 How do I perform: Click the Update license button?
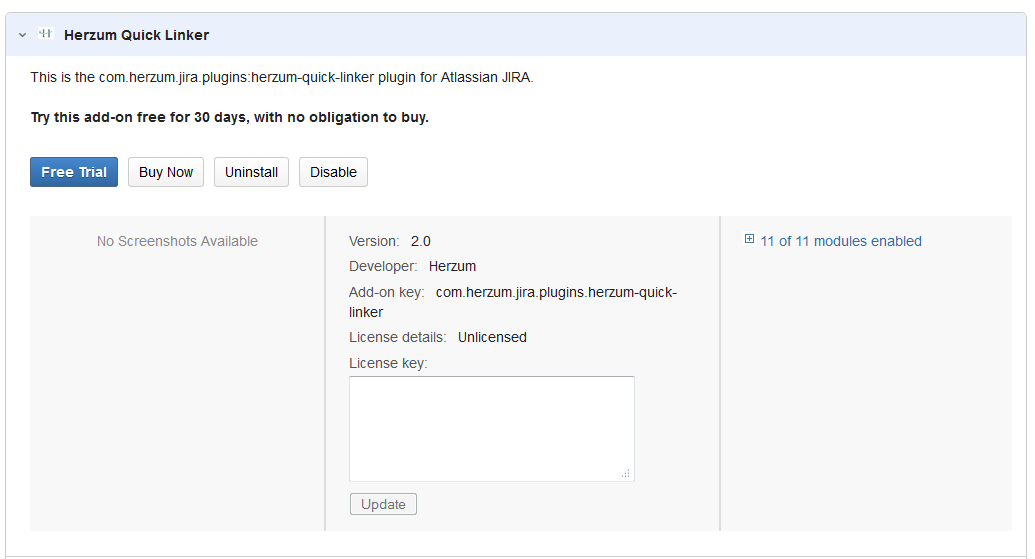pos(383,504)
